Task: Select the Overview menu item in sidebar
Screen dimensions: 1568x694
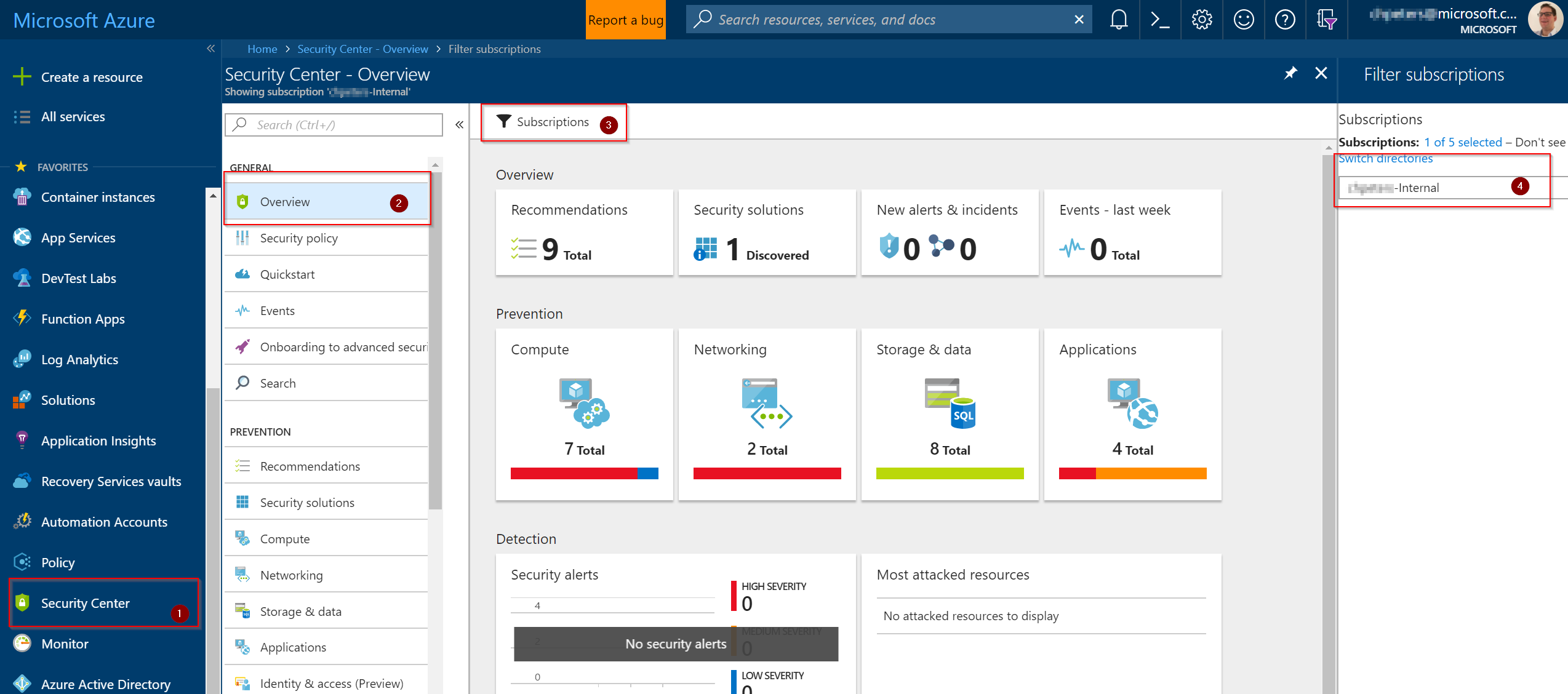Action: [x=285, y=201]
